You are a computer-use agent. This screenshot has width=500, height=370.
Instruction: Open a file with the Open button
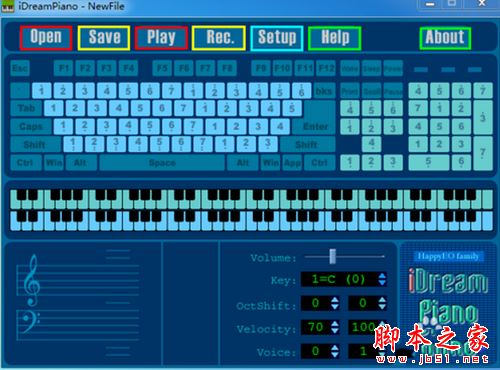tap(46, 38)
